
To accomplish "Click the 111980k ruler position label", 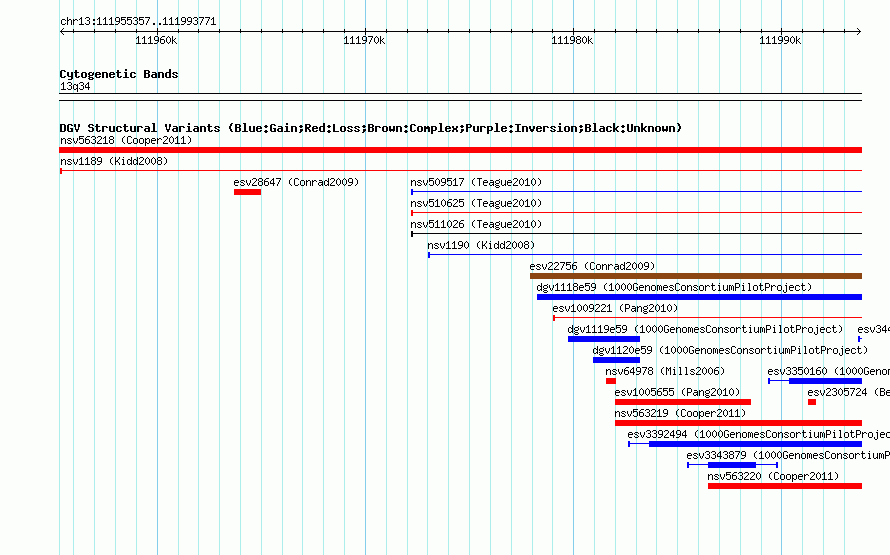I will (x=572, y=40).
